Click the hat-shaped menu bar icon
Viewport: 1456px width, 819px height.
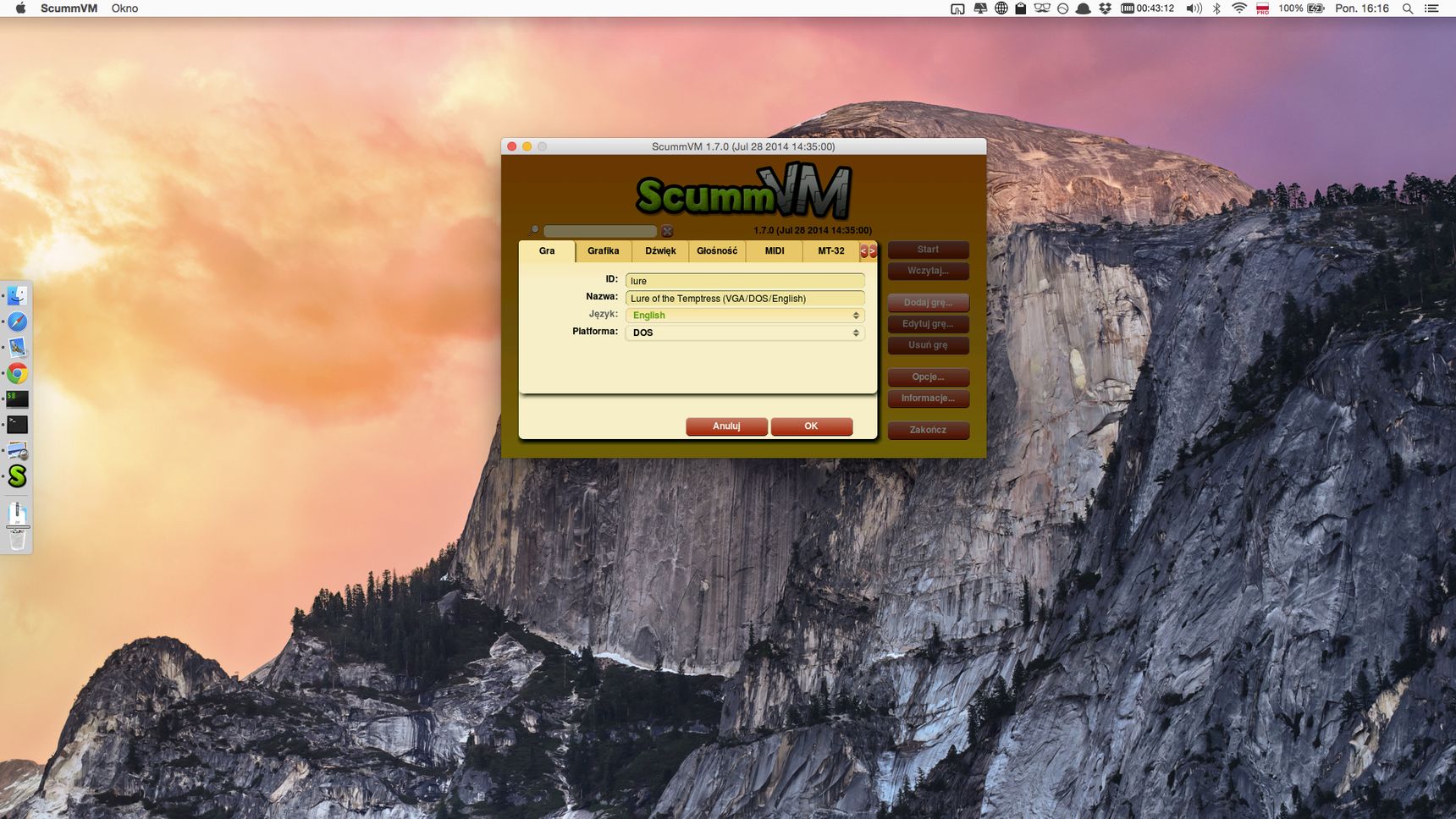(1083, 8)
